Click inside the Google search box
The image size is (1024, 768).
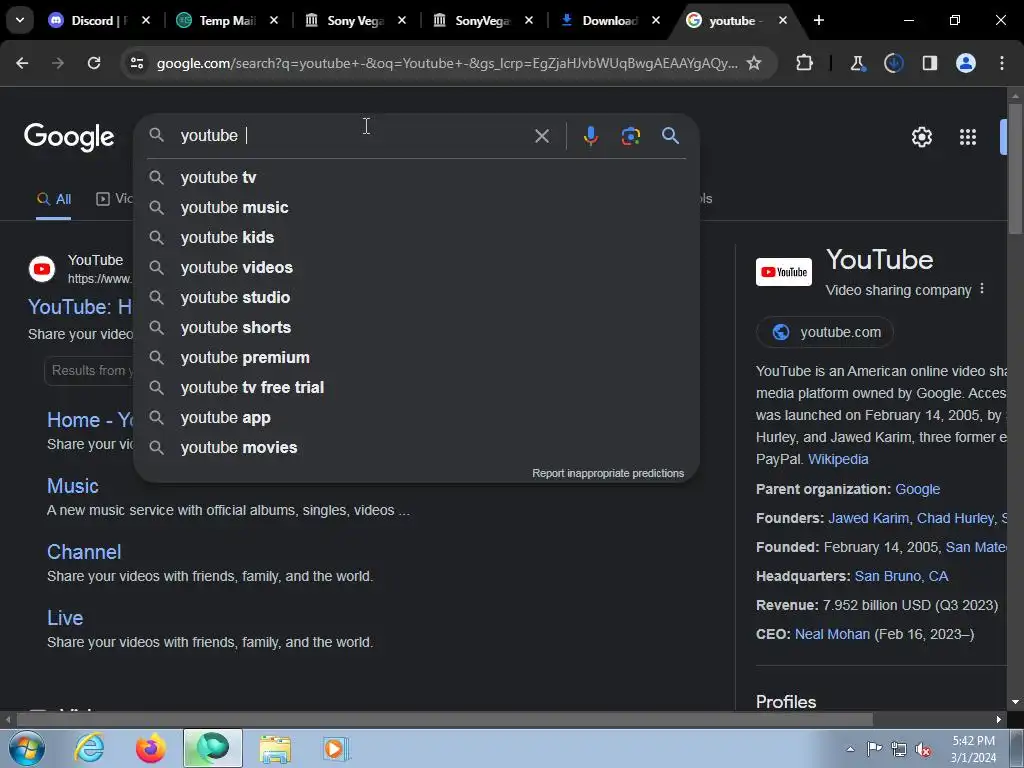click(x=353, y=136)
